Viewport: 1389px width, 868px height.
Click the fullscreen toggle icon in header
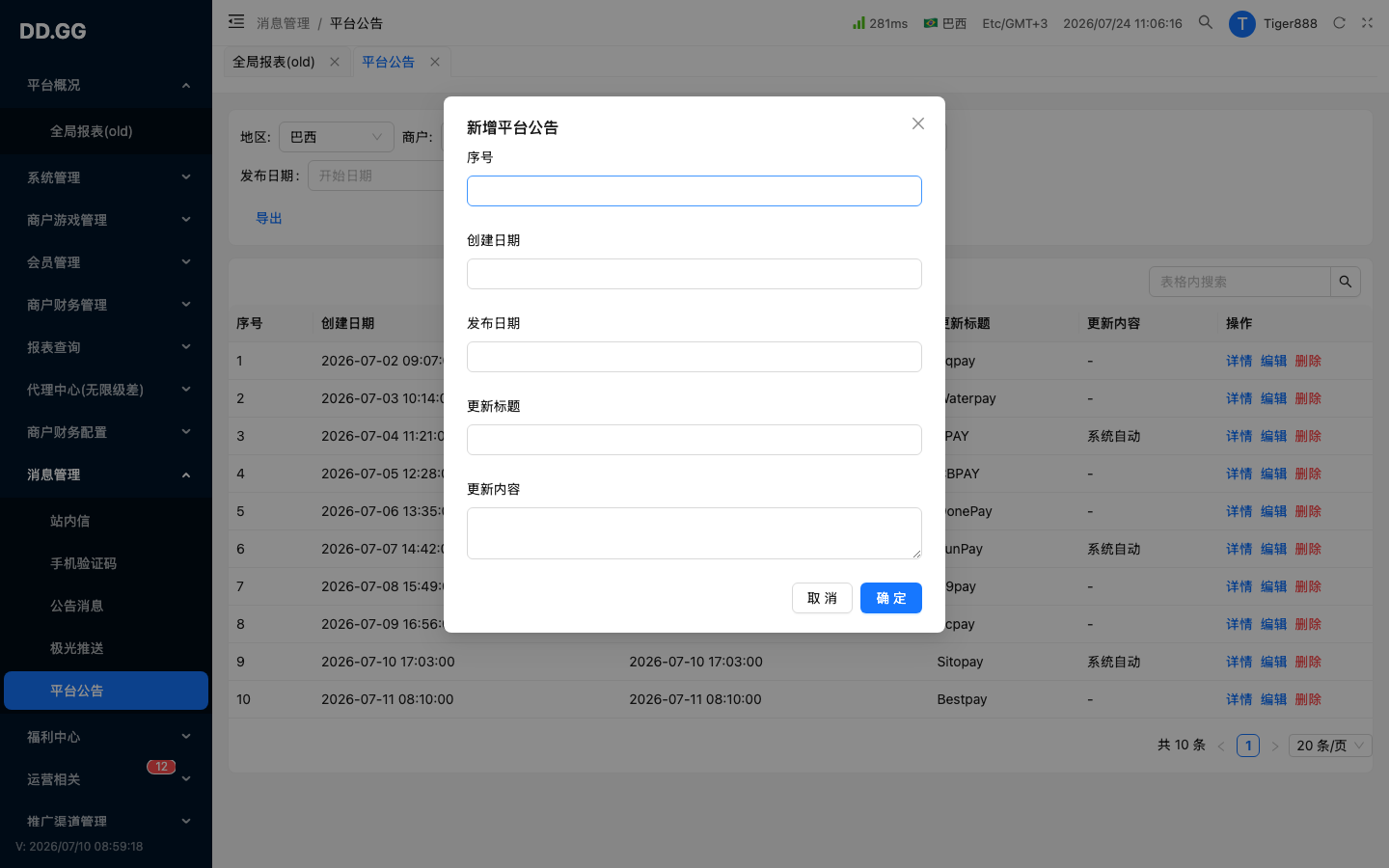point(1367,23)
